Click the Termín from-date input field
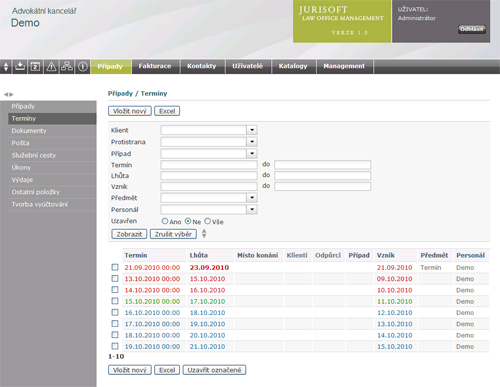 coord(209,165)
